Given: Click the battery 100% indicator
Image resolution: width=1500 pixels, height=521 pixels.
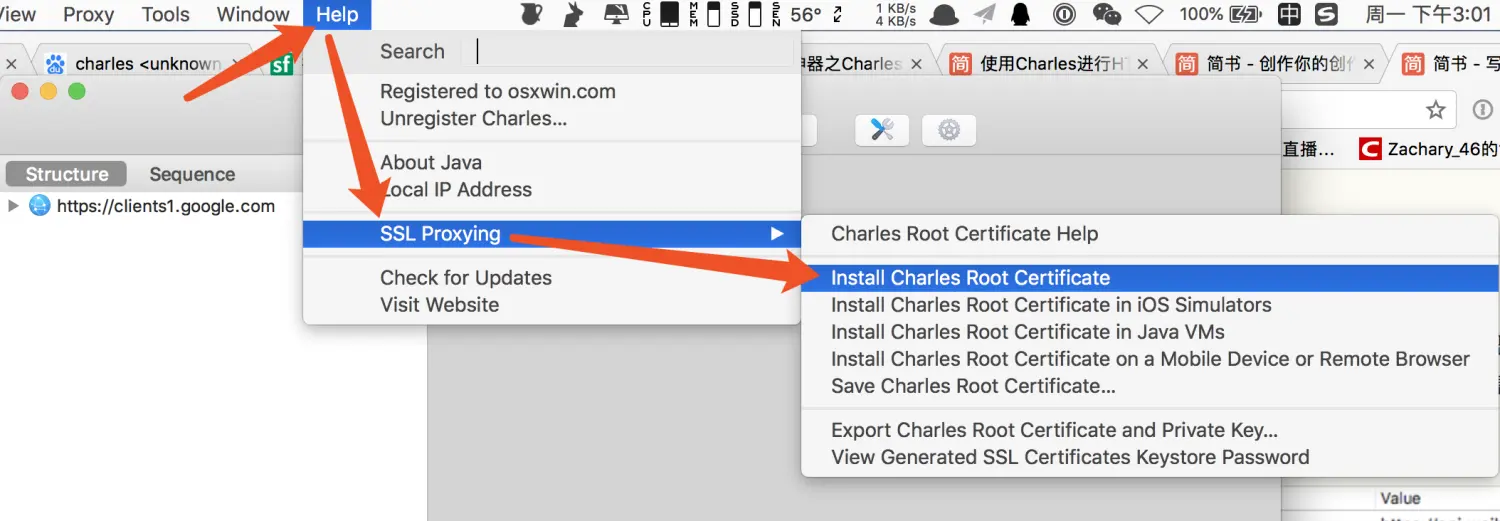Looking at the screenshot, I should 1220,14.
